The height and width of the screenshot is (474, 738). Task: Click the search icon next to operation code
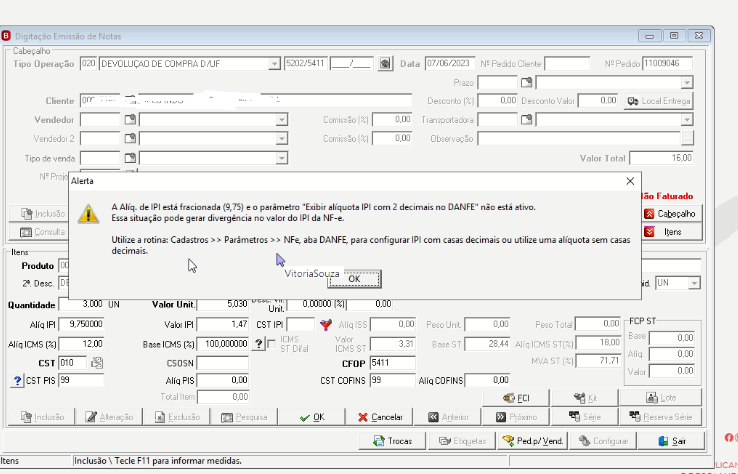click(385, 64)
